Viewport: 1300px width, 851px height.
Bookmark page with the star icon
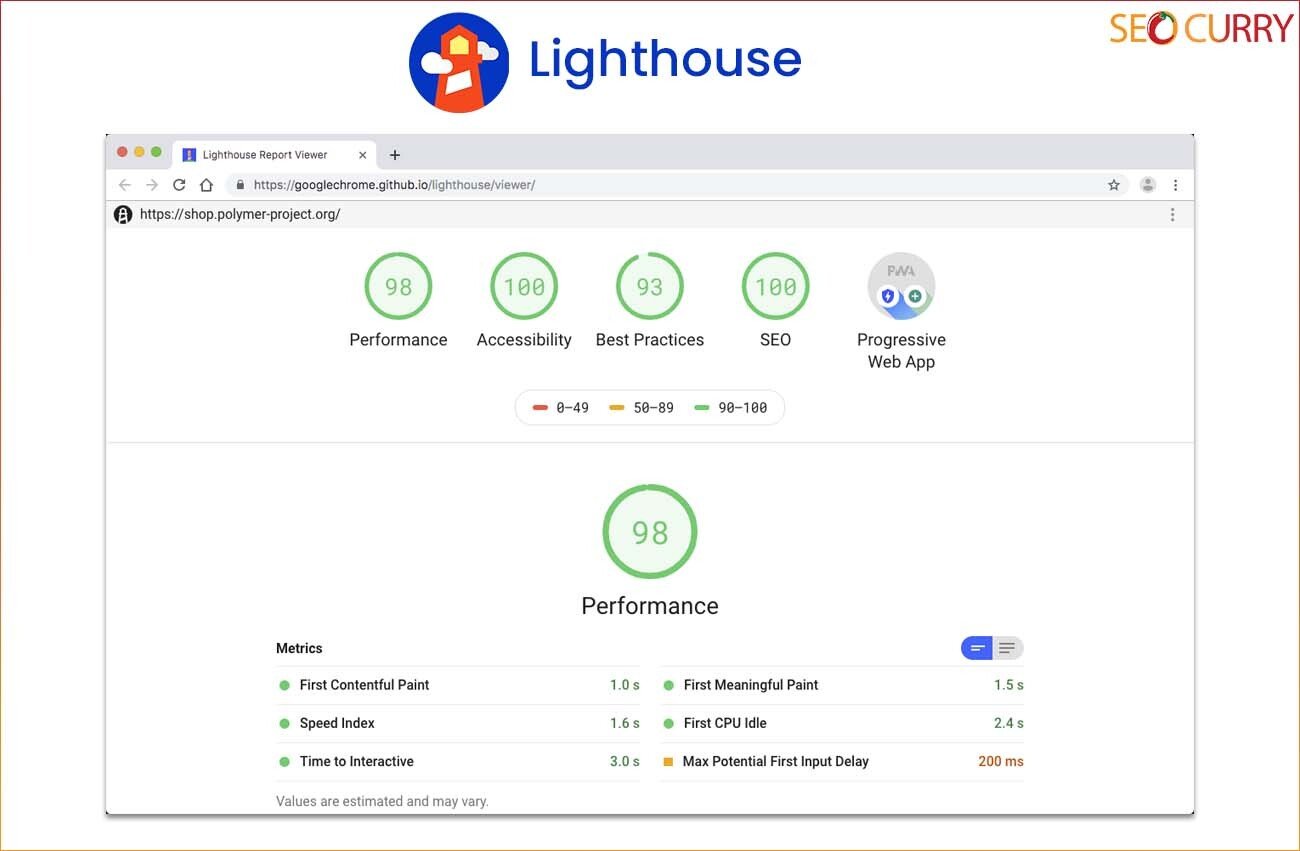pos(1114,185)
